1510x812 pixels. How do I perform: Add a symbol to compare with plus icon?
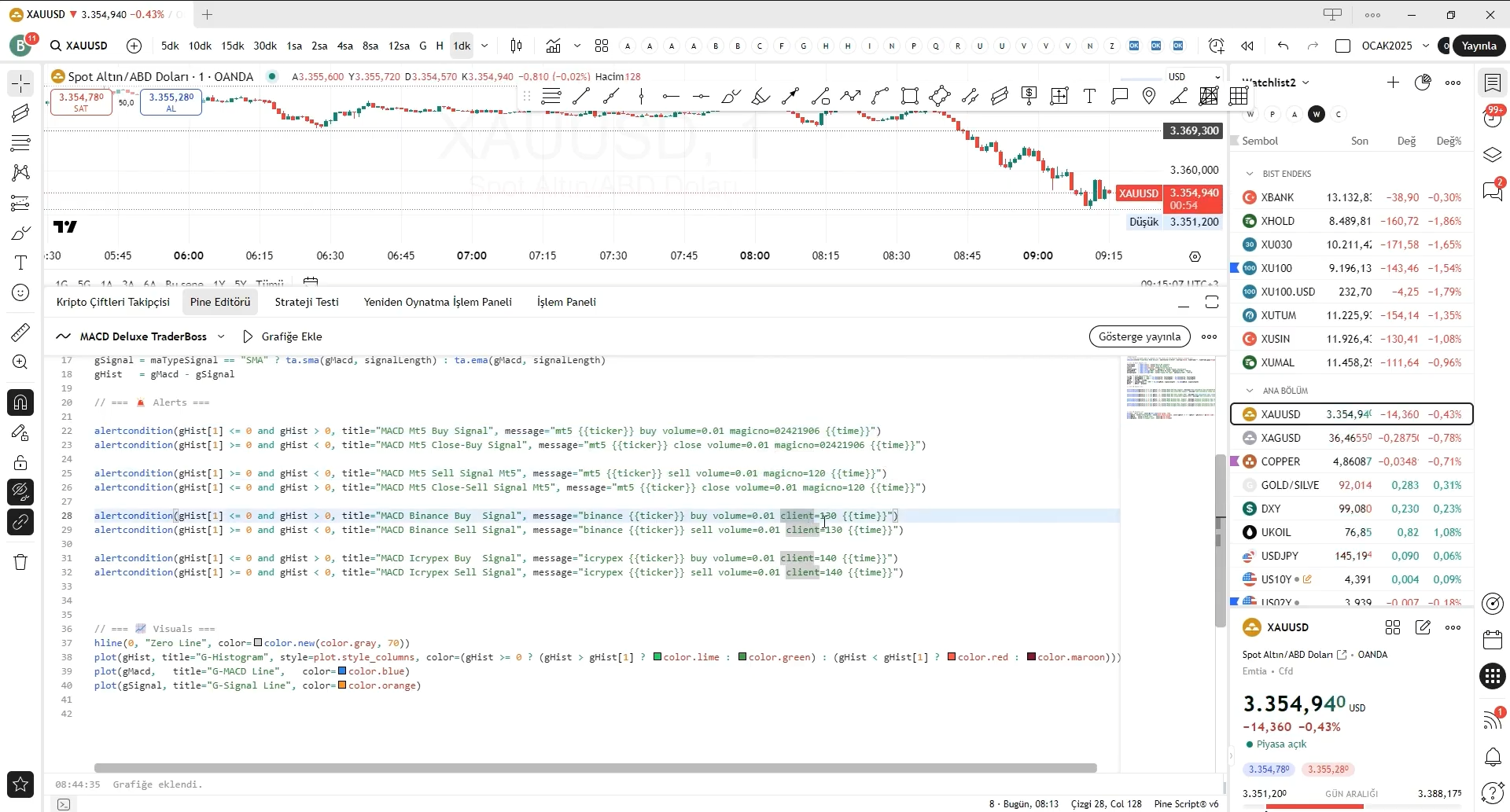(x=134, y=46)
